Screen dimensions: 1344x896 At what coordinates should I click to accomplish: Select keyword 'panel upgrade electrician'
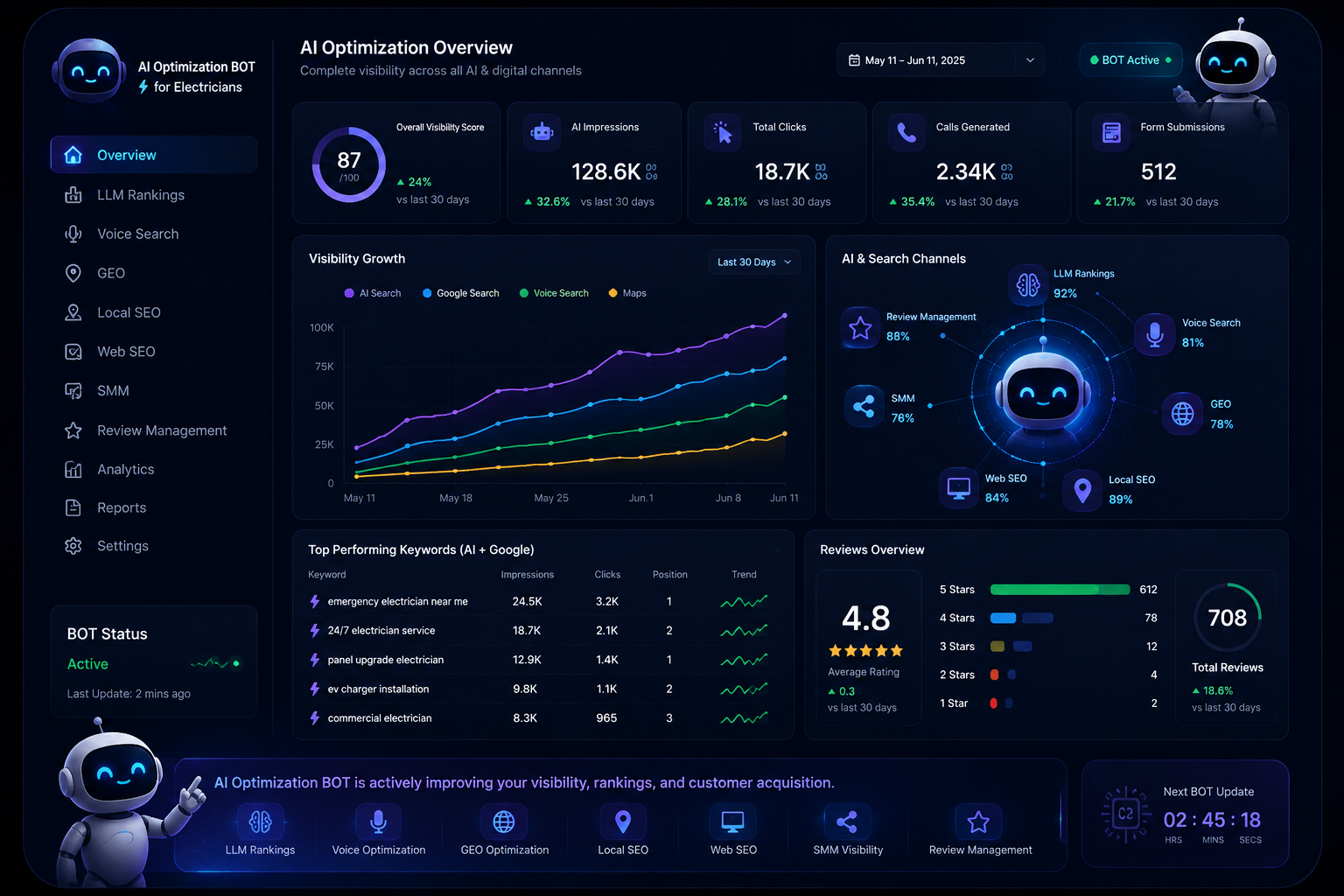[385, 660]
